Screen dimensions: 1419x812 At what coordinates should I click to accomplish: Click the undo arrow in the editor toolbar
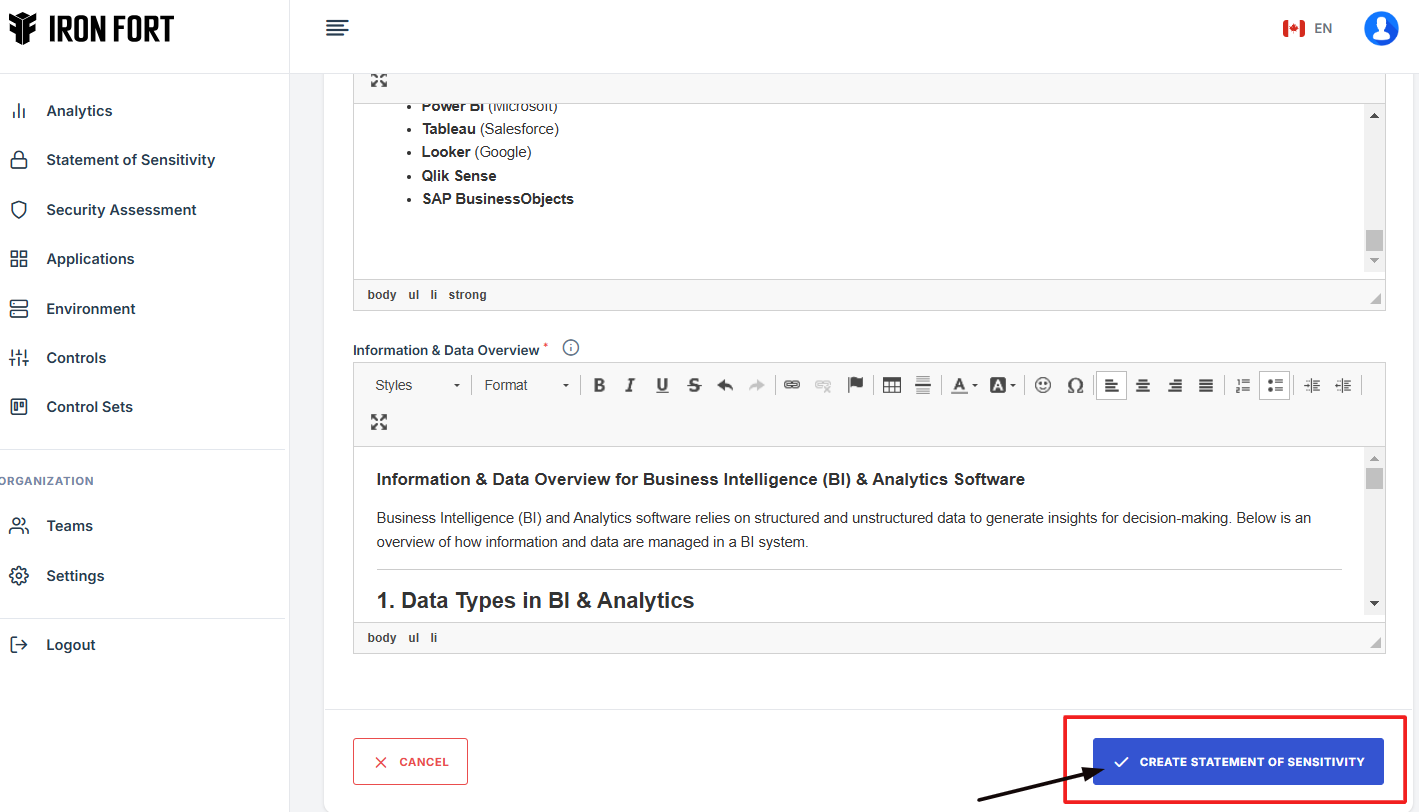coord(725,385)
